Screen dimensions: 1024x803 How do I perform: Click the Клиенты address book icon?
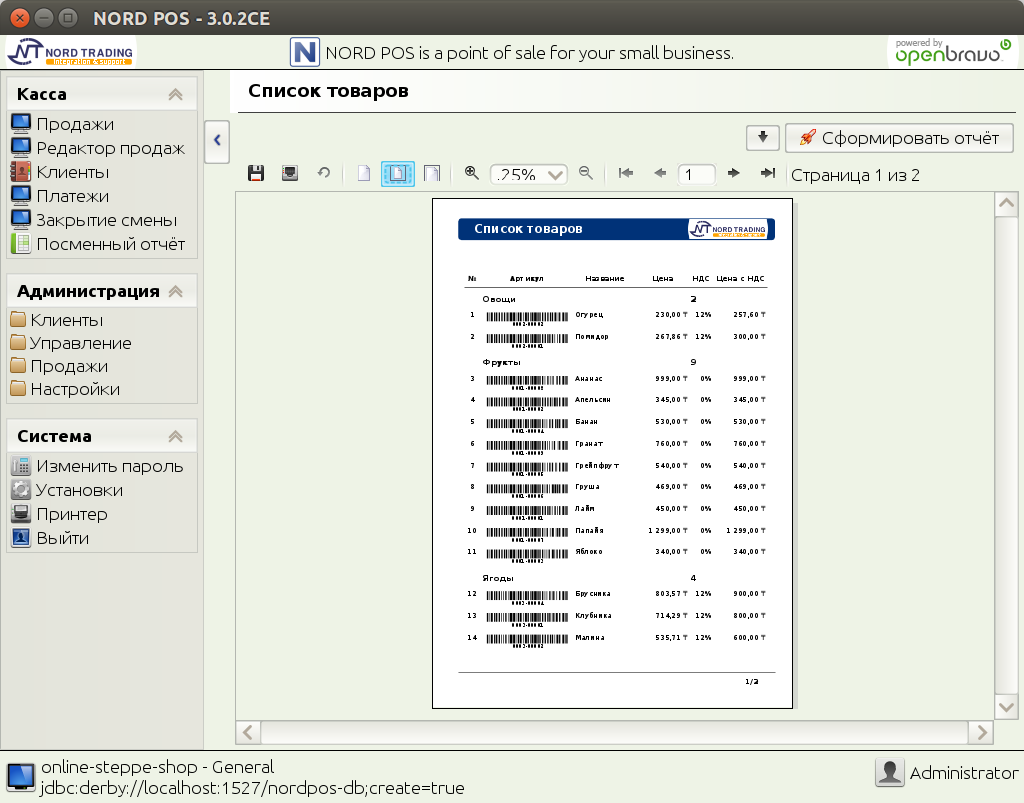(x=21, y=172)
